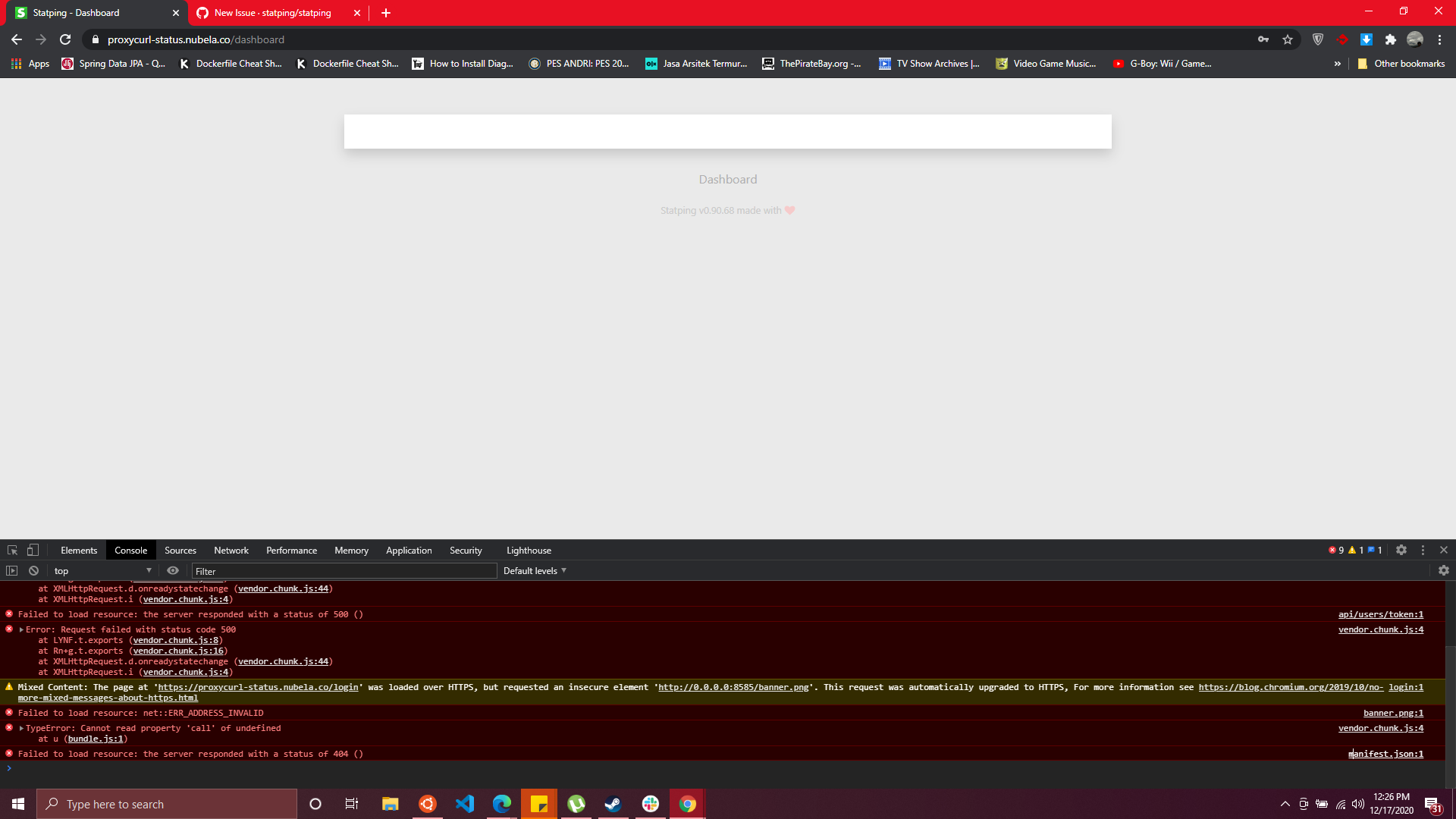Reload the page with the refresh button
This screenshot has width=1456, height=819.
click(65, 39)
